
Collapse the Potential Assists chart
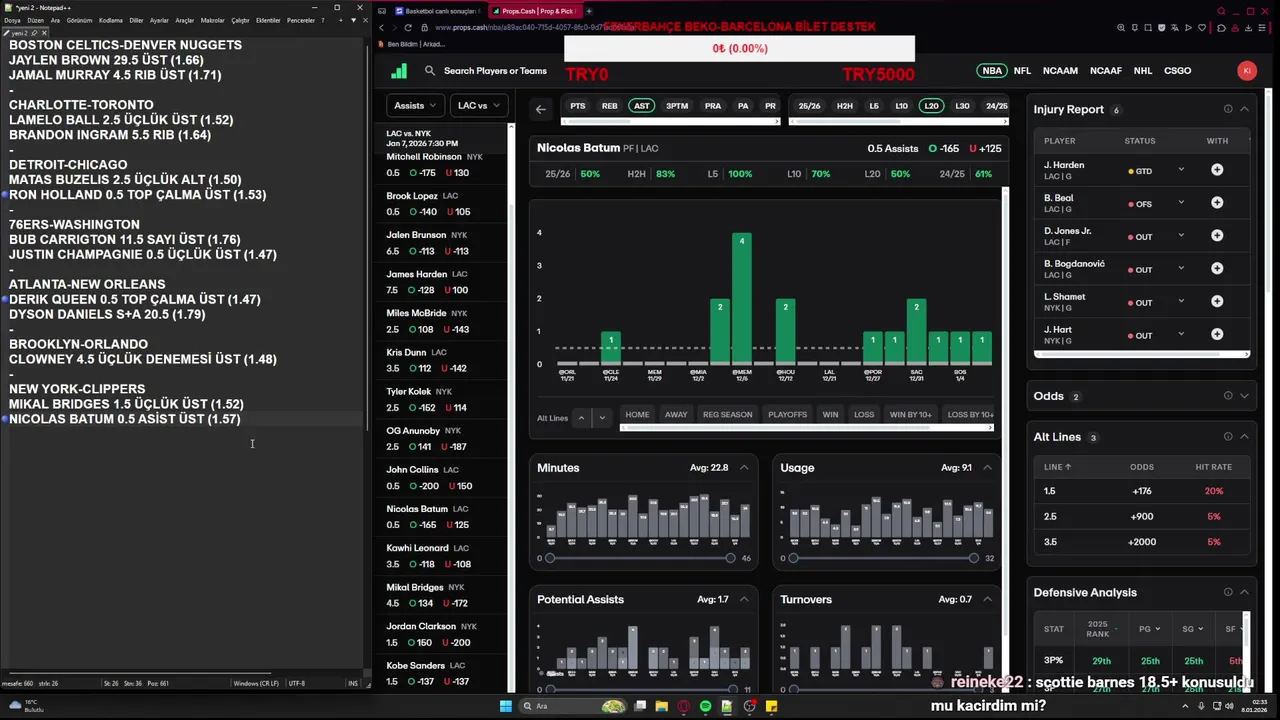tap(744, 600)
